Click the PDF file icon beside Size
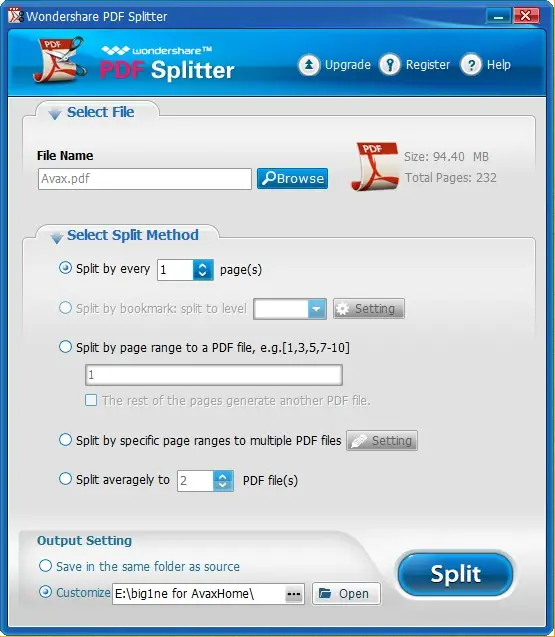The image size is (555, 637). pos(375,166)
